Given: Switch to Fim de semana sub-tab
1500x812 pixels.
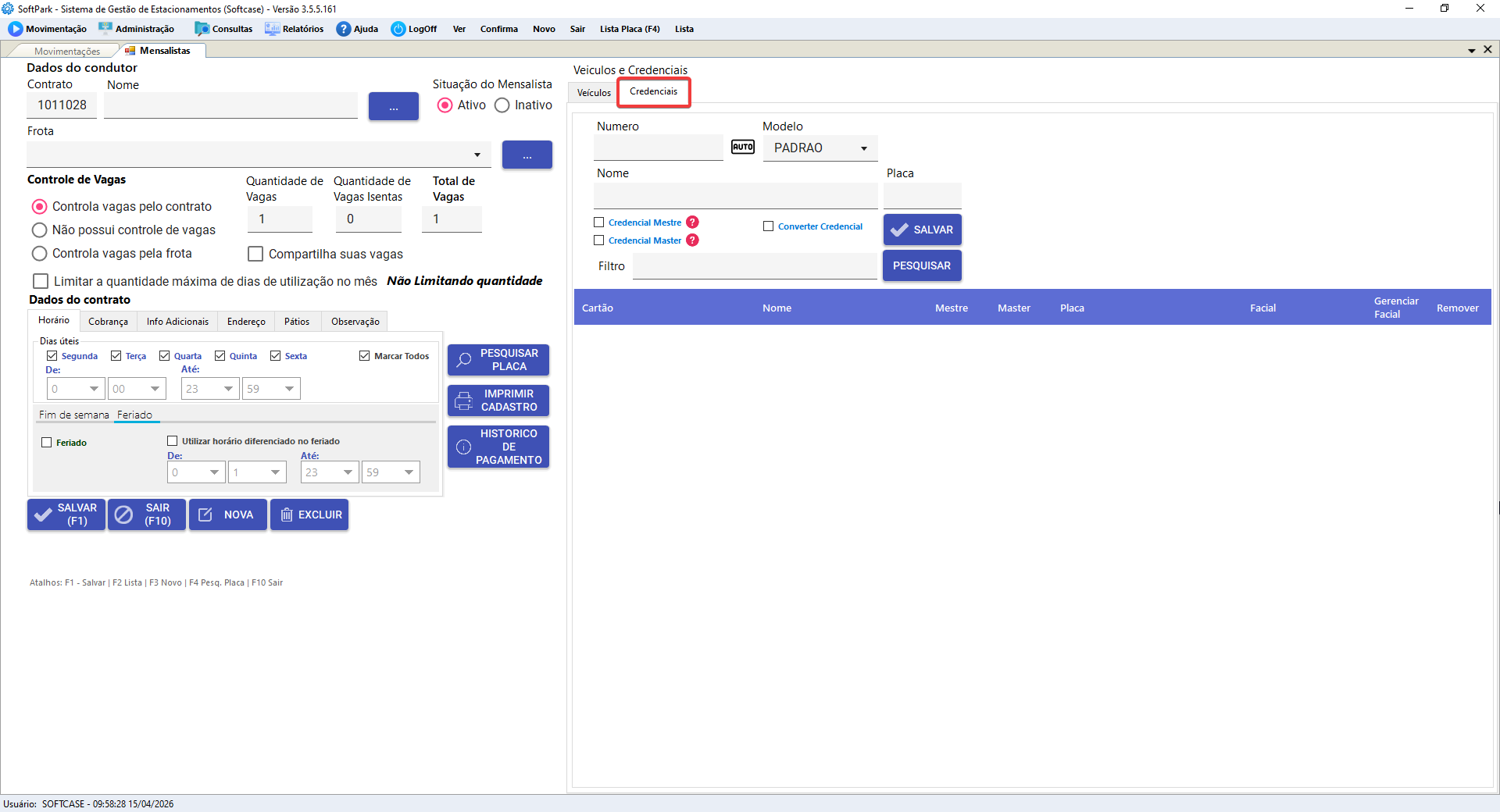Looking at the screenshot, I should (74, 415).
